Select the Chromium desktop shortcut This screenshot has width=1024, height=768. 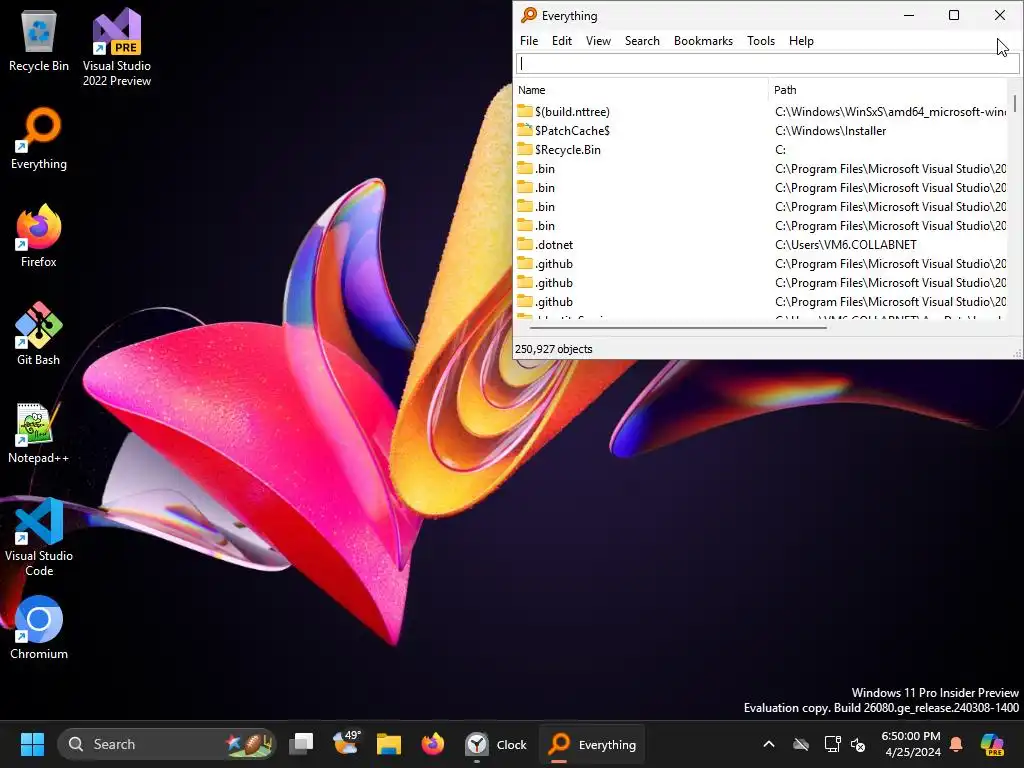click(39, 628)
